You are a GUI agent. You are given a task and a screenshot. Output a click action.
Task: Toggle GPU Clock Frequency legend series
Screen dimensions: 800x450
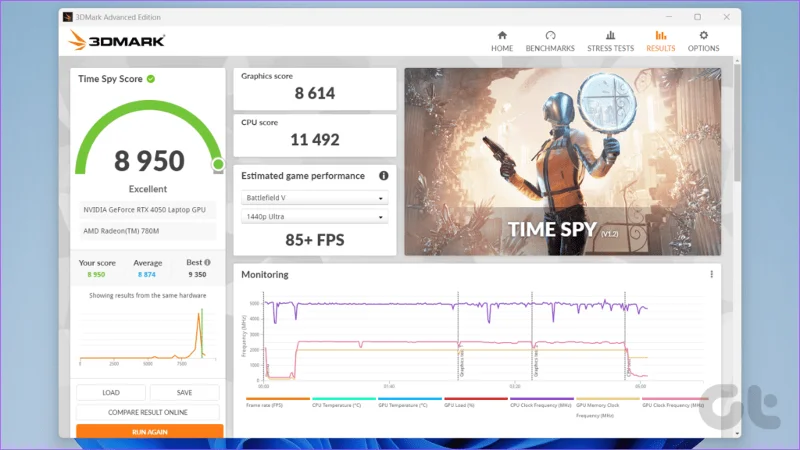tap(673, 405)
